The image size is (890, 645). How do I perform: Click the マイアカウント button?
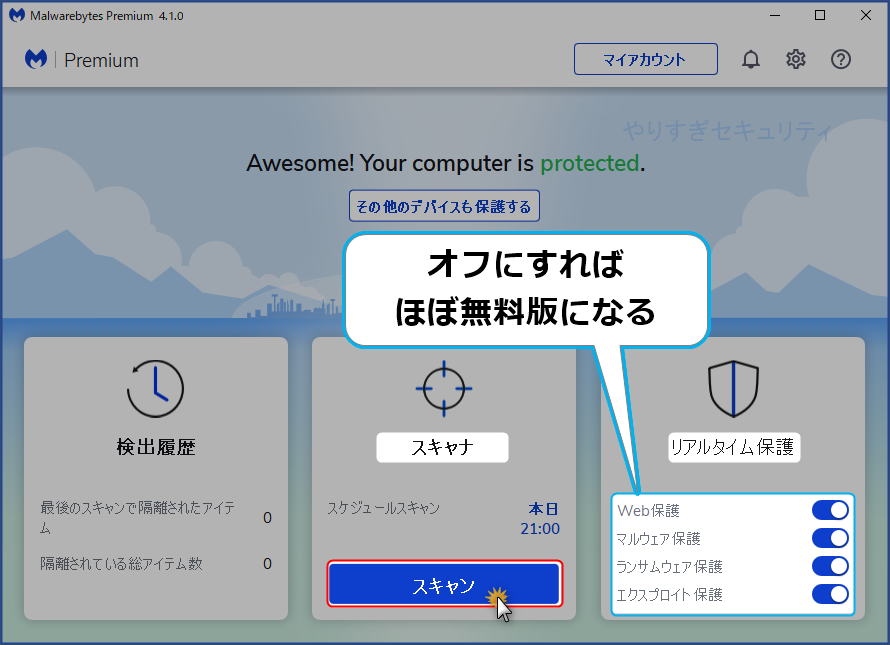(645, 59)
